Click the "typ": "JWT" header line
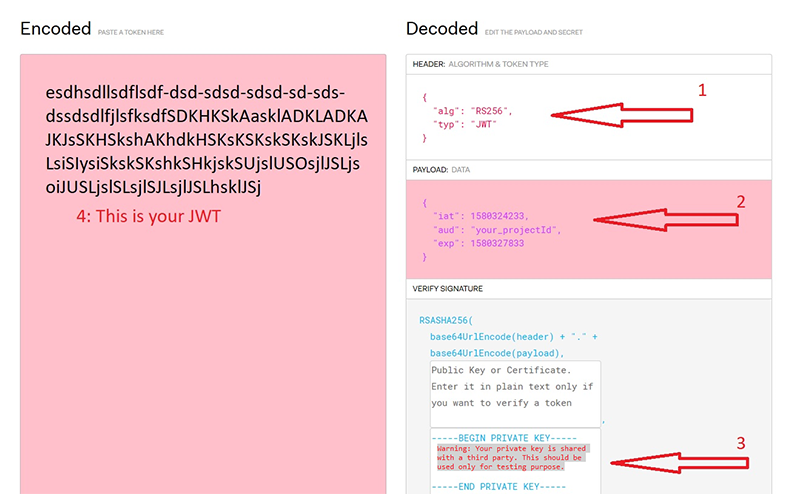The width and height of the screenshot is (800, 494). (x=464, y=124)
